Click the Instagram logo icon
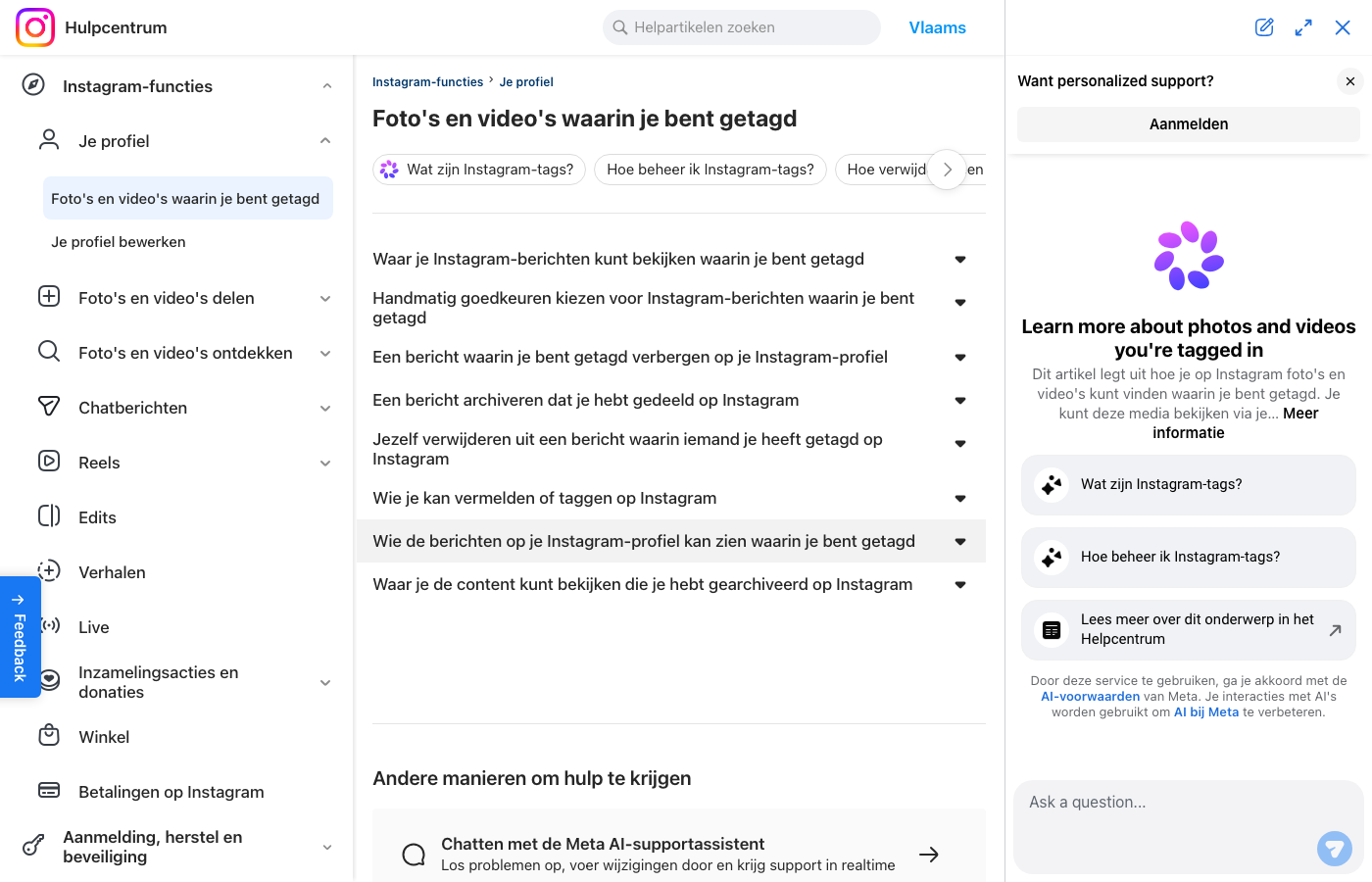1372x882 pixels. [x=35, y=27]
